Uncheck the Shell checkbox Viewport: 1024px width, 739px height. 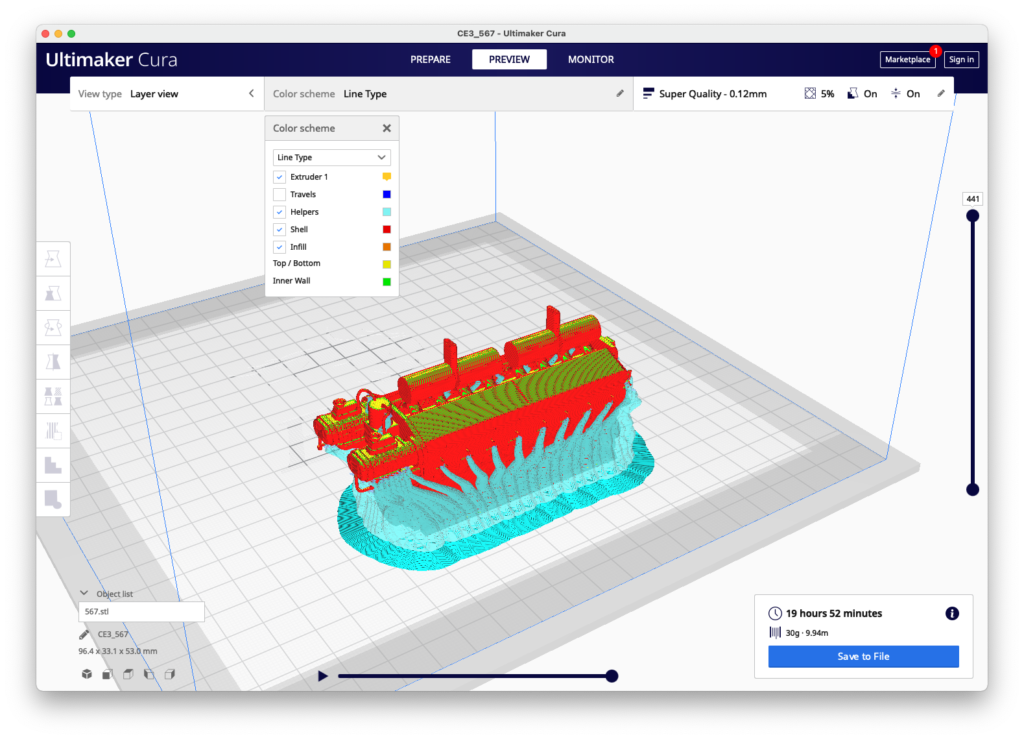coord(280,230)
